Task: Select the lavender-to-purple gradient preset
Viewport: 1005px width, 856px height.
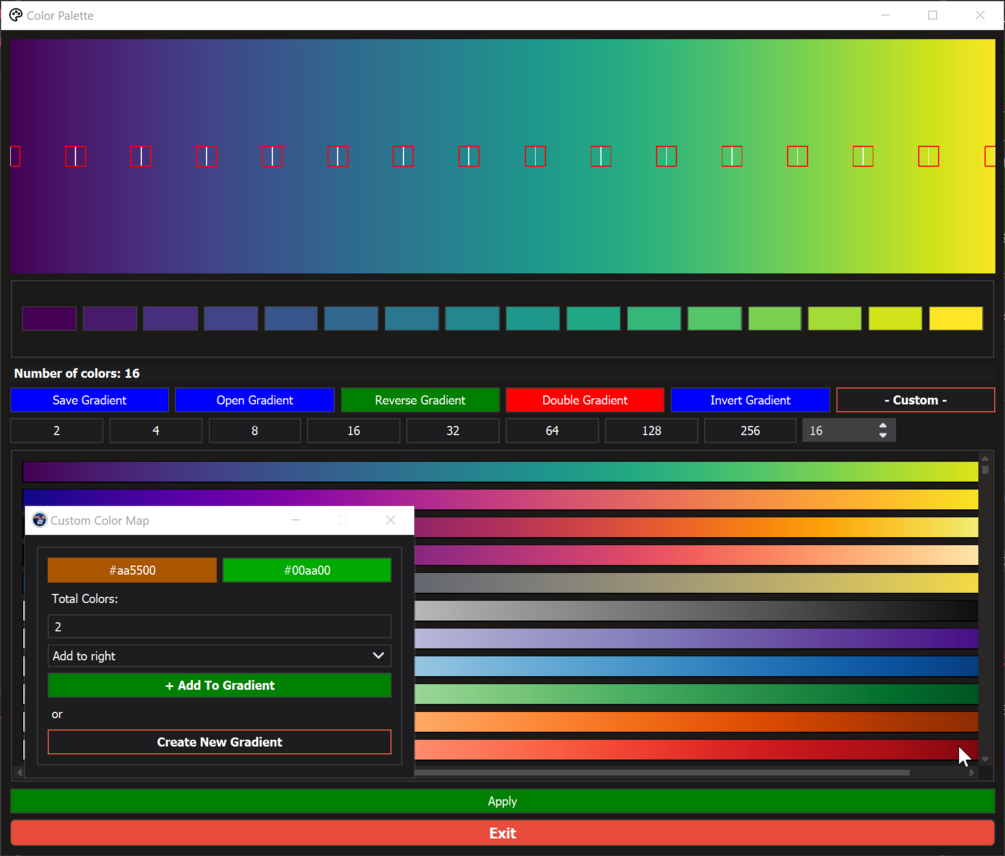Action: coord(696,638)
